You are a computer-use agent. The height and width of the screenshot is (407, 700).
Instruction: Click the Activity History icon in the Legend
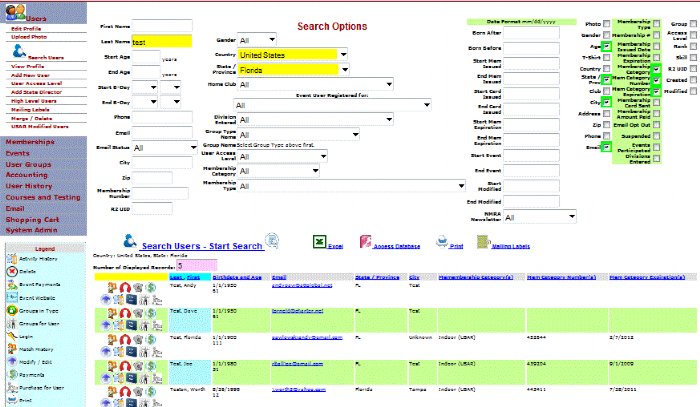pyautogui.click(x=12, y=259)
